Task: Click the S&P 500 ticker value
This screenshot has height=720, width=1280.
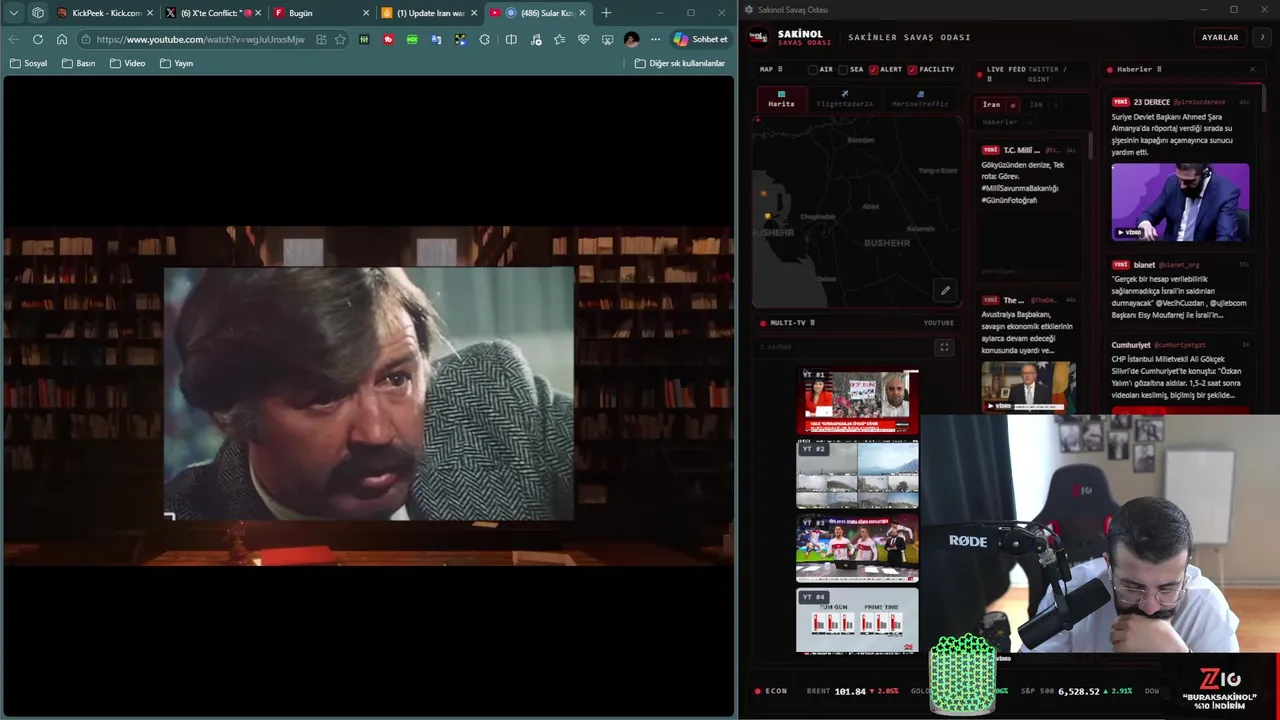Action: click(x=1078, y=691)
